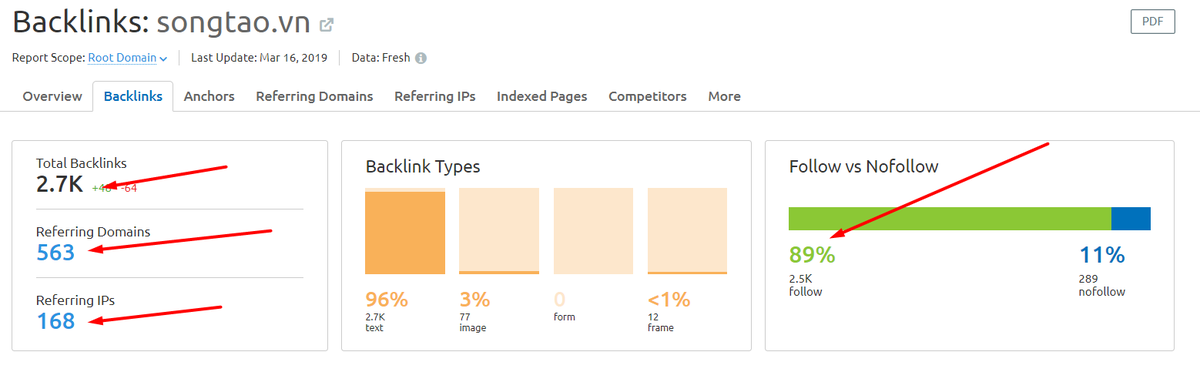This screenshot has width=1200, height=372.
Task: Click the PDF export button
Action: [x=1153, y=22]
